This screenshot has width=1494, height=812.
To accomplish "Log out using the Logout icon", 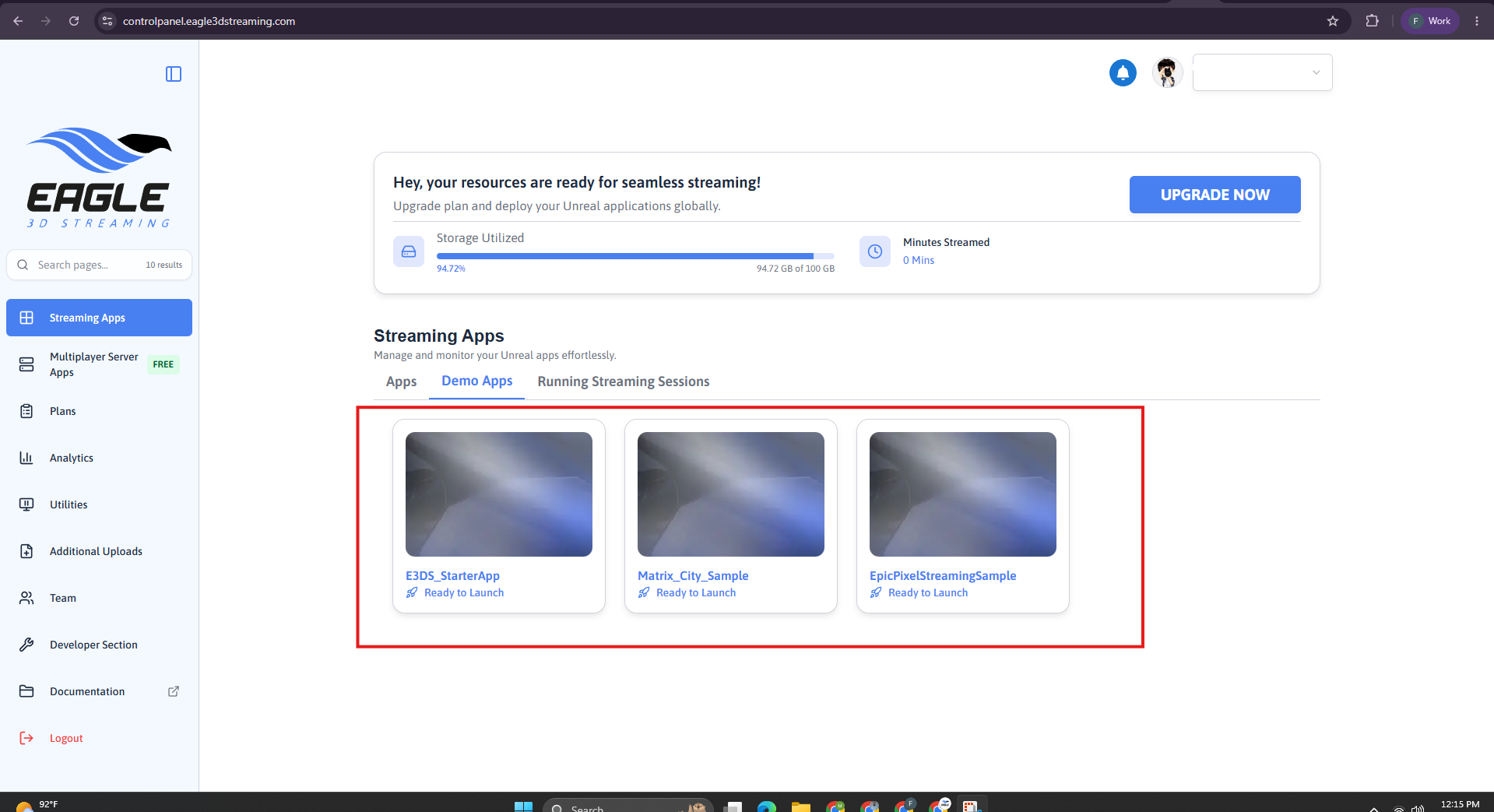I will click(26, 738).
